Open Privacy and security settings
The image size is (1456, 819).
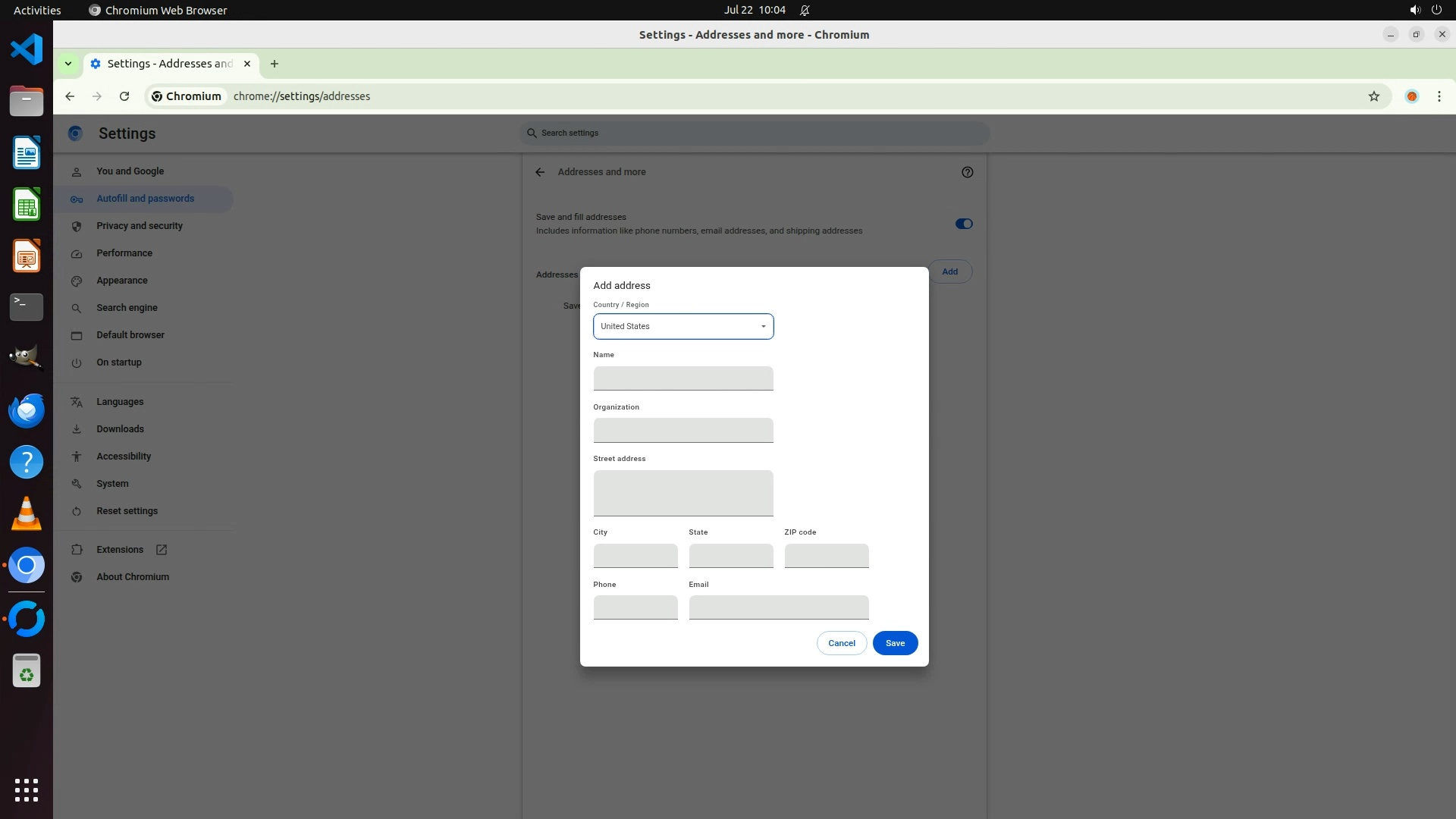point(140,226)
